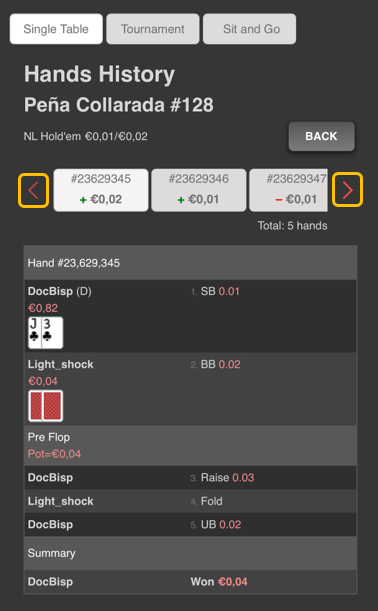Click DocBisp Raise 0.03 action row
This screenshot has height=611, width=378.
tap(191, 477)
